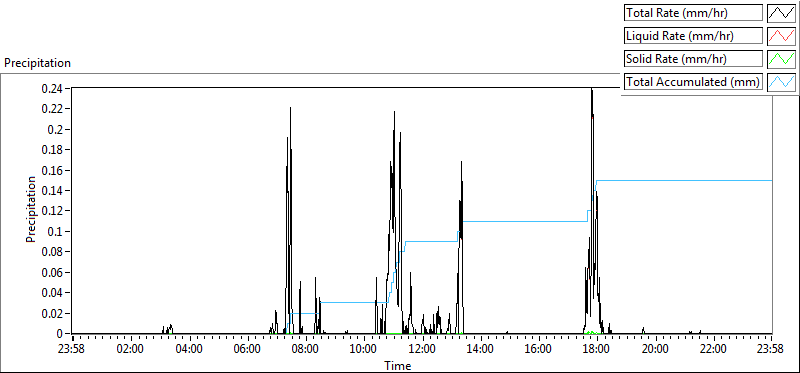Image resolution: width=800 pixels, height=373 pixels.
Task: Click the Total Accumulated blue line icon
Action: 782,82
